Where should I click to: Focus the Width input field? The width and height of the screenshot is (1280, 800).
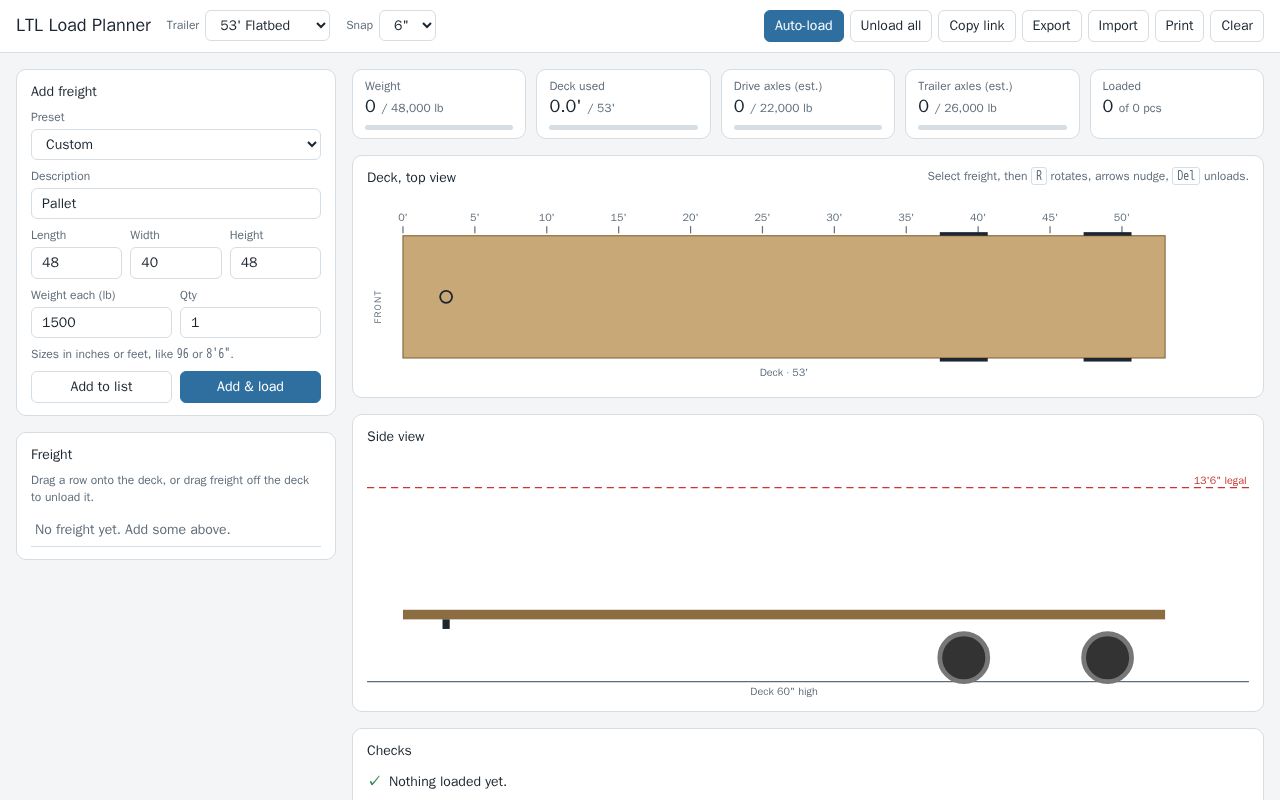(176, 263)
